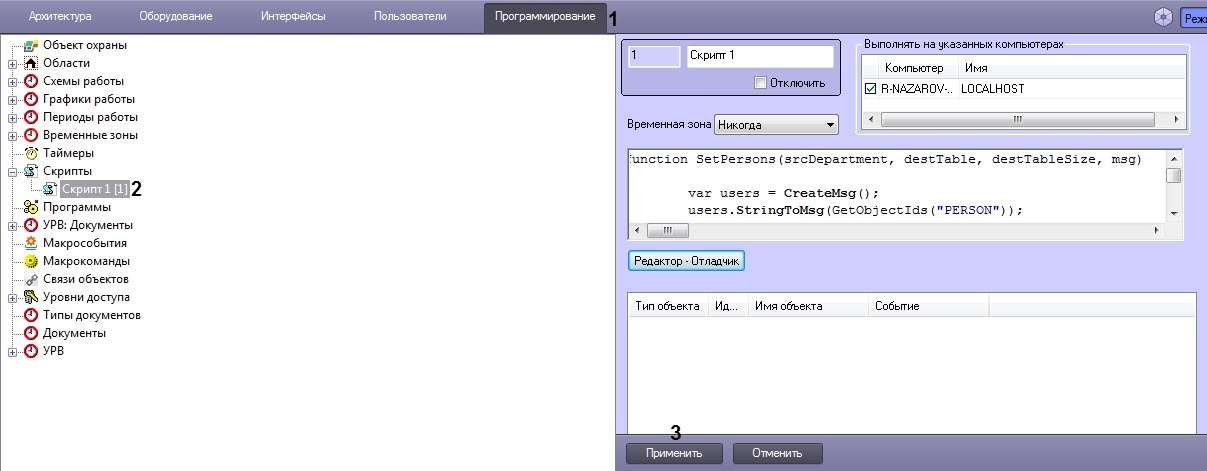This screenshot has height=471, width=1207.
Task: Click the Применить button
Action: (674, 453)
